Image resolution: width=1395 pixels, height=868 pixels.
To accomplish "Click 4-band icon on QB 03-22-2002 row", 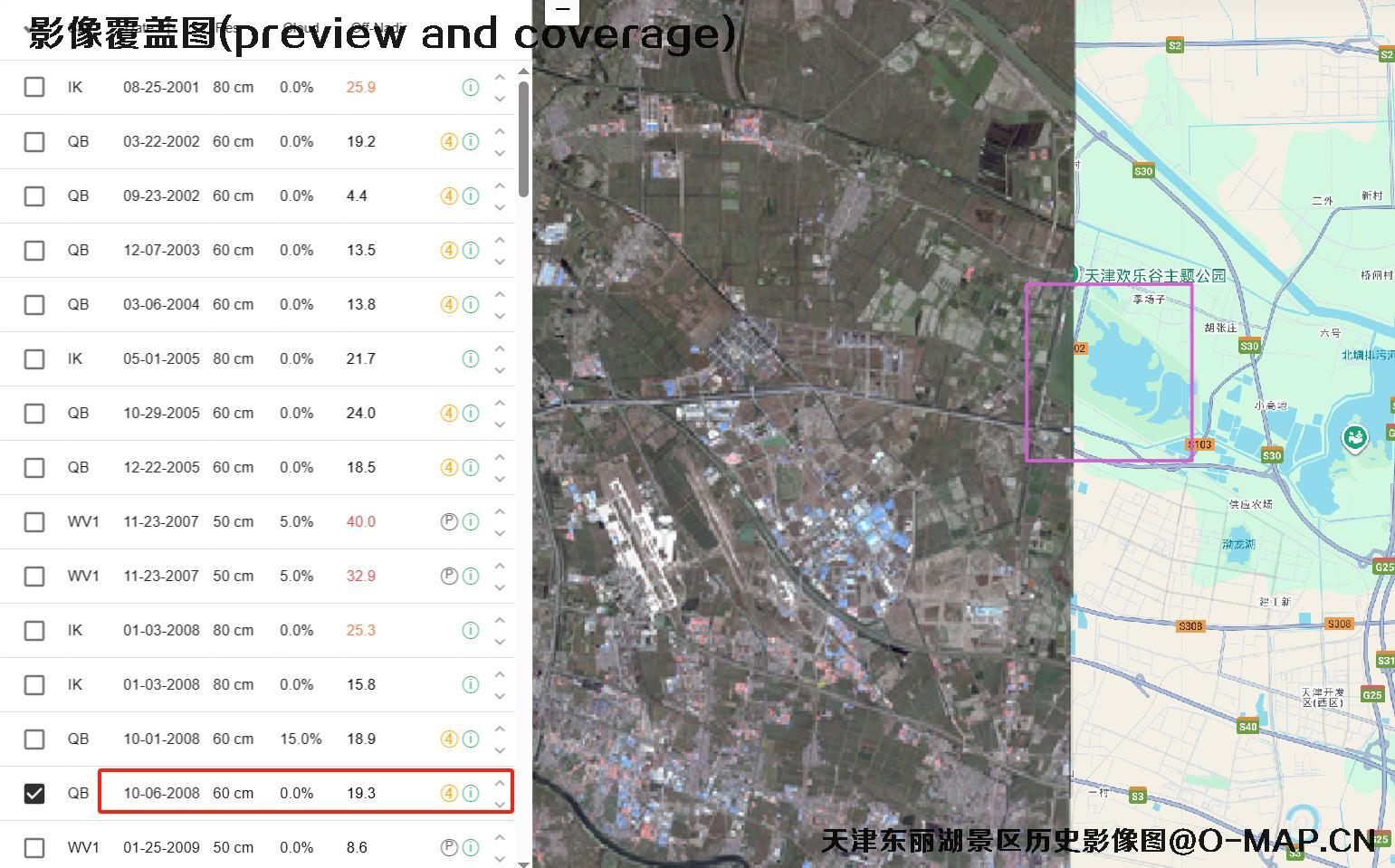I will (x=449, y=142).
